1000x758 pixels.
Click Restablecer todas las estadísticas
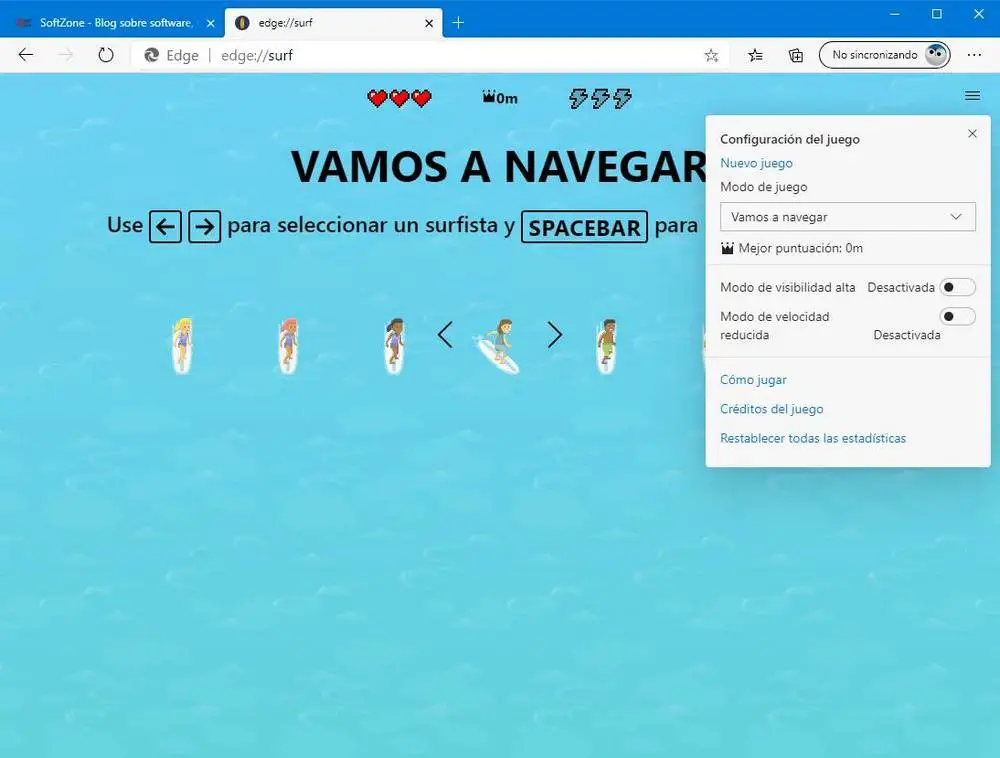pyautogui.click(x=813, y=438)
